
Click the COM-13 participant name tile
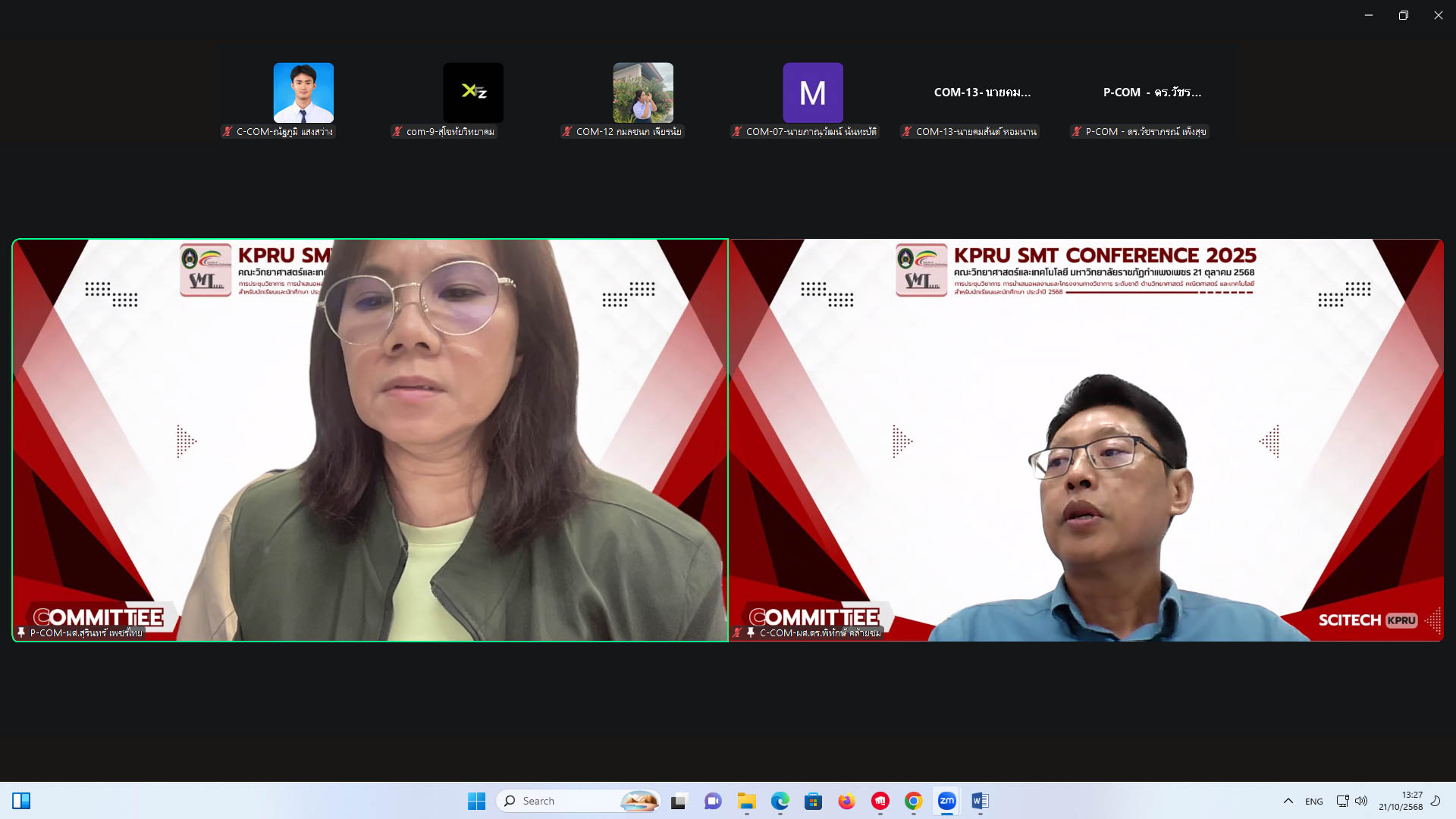click(982, 93)
